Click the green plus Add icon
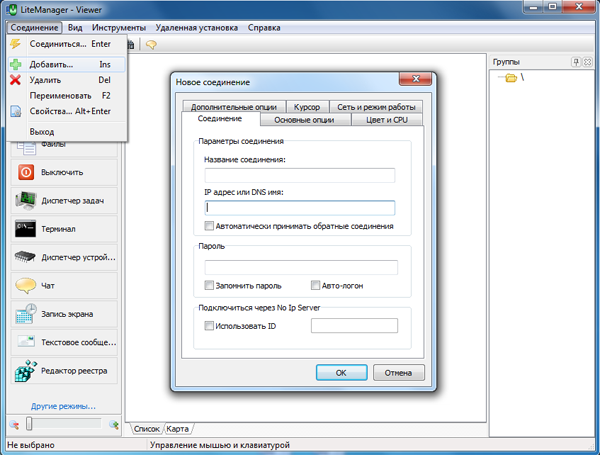Screen dimensions: 600x455 click(16, 64)
